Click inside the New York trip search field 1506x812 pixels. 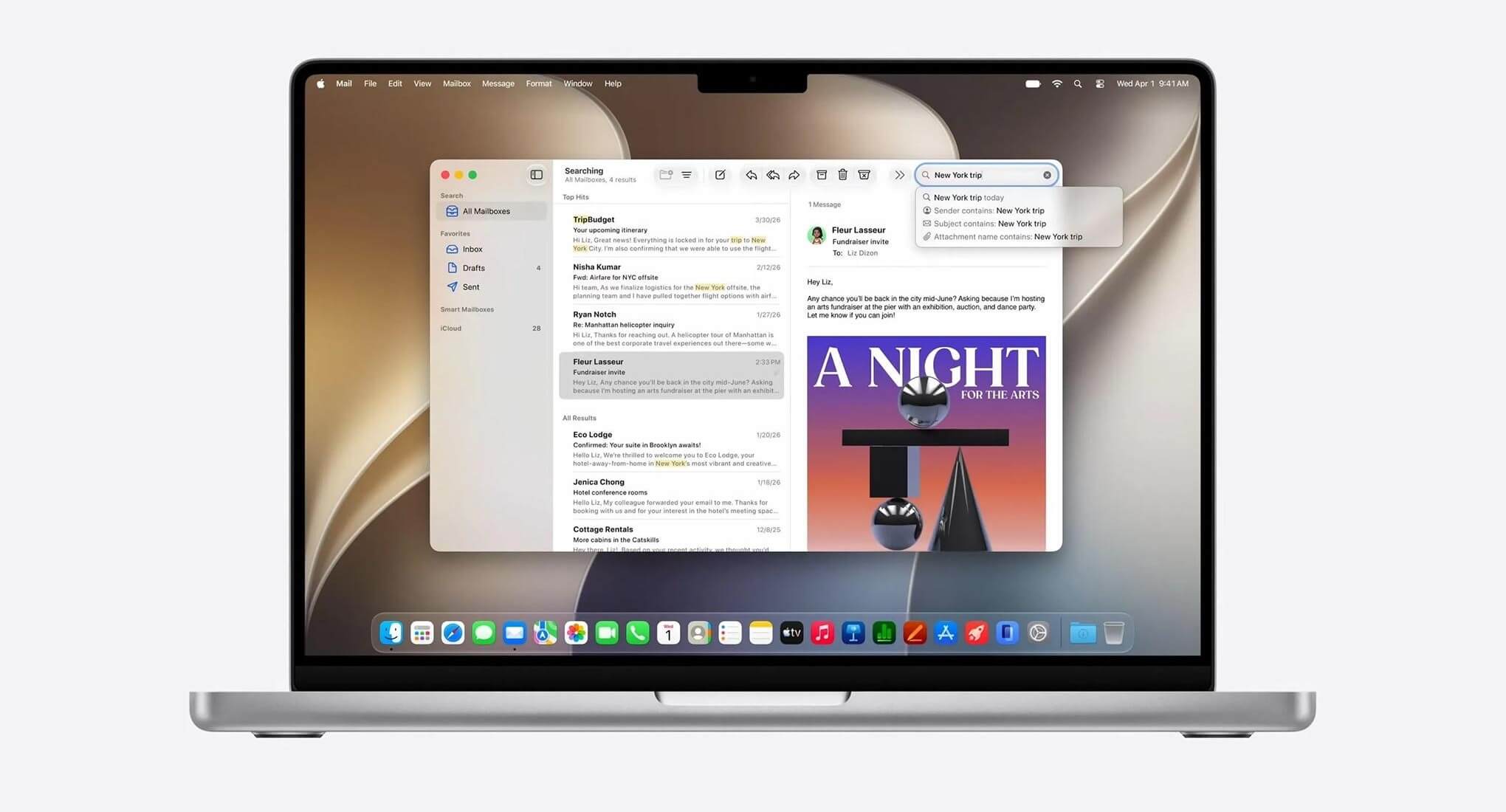pyautogui.click(x=986, y=175)
